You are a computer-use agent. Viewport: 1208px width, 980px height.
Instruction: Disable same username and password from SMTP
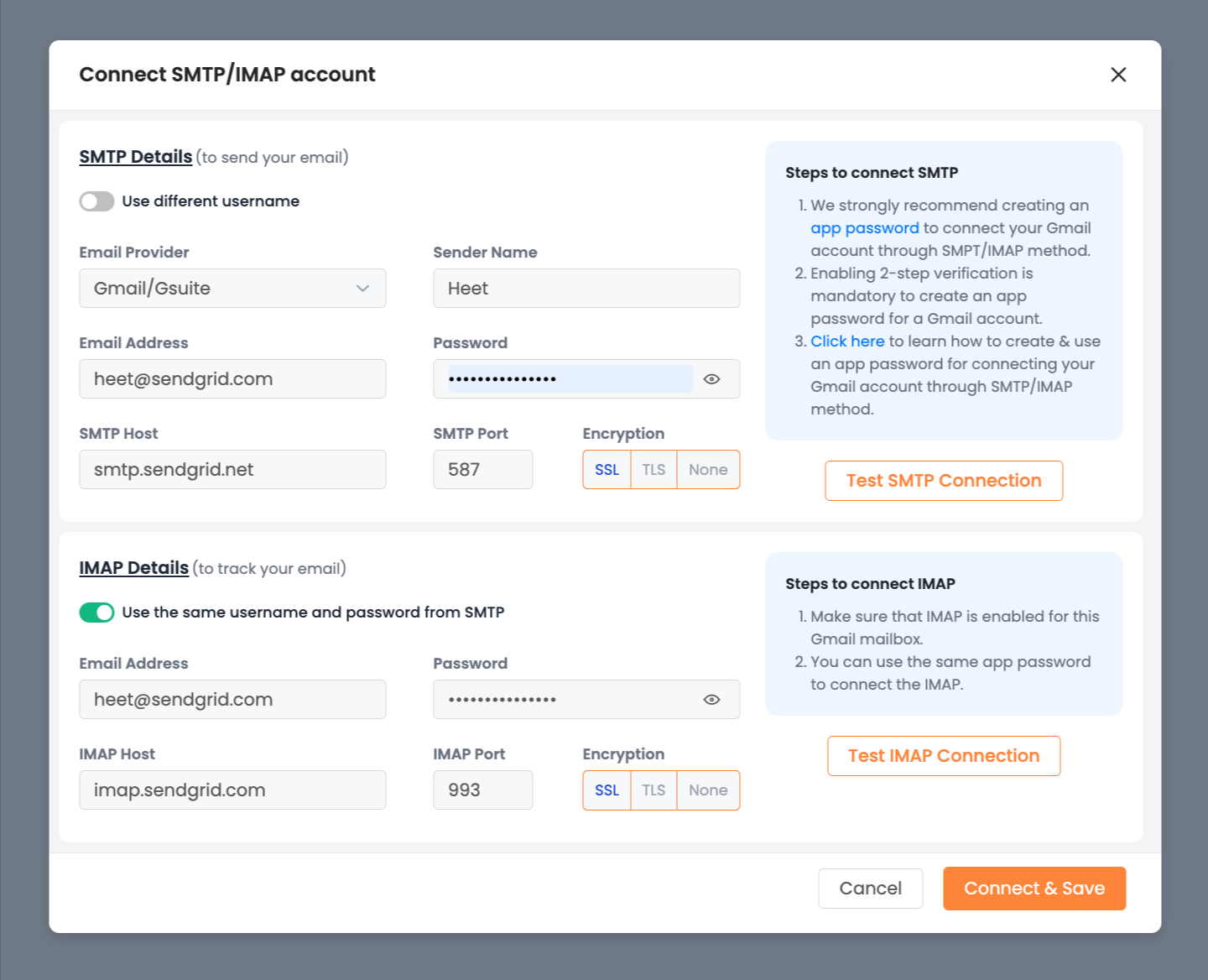click(97, 612)
